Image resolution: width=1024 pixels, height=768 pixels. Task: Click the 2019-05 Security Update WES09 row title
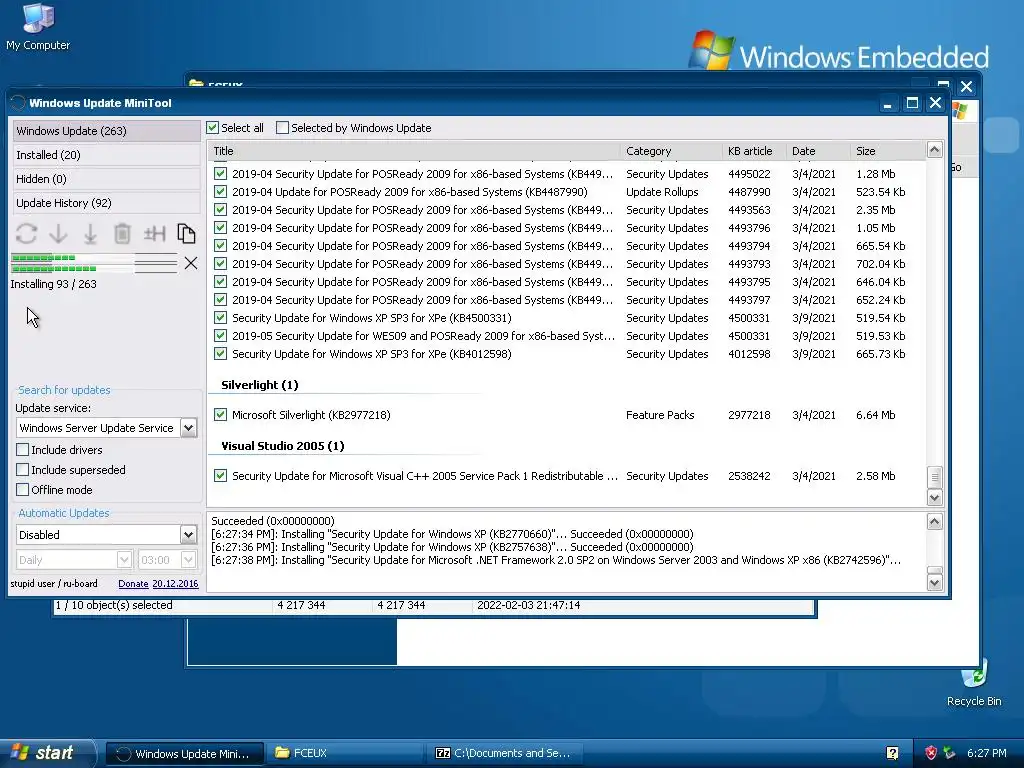[x=423, y=336]
